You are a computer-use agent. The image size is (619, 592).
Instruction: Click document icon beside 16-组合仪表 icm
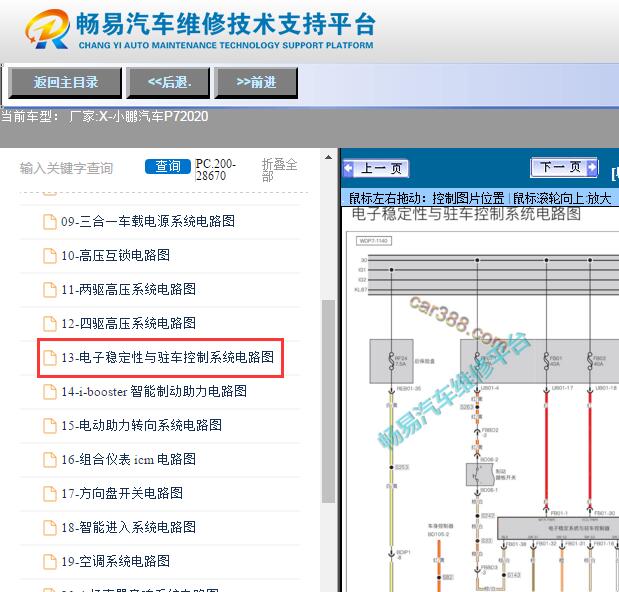pos(50,459)
